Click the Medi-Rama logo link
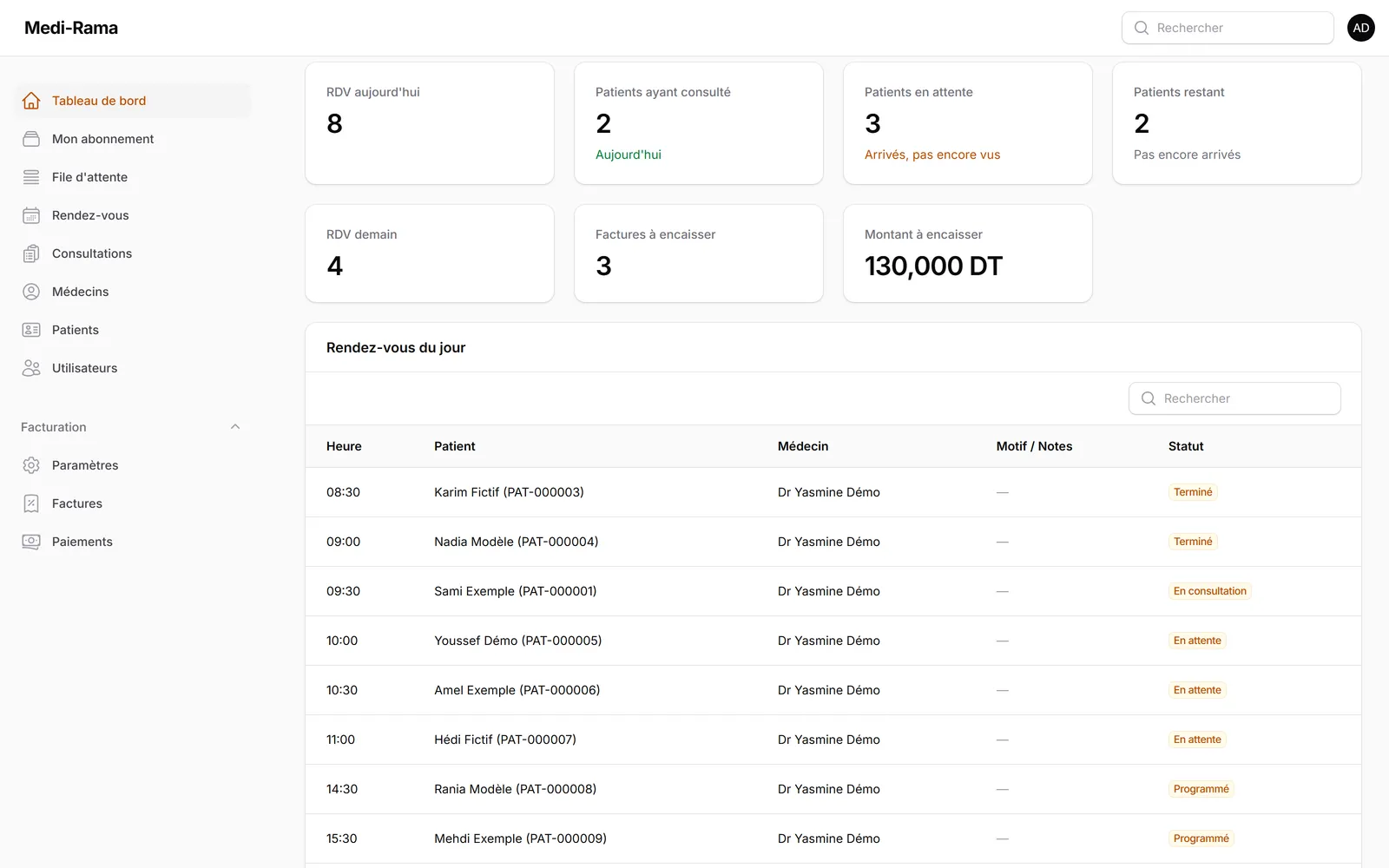Image resolution: width=1389 pixels, height=868 pixels. 71,28
